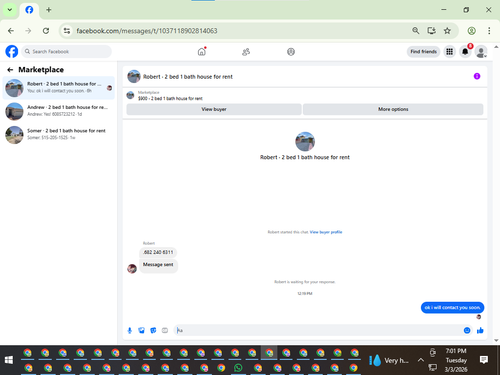
Task: Open the account profile menu
Action: 481,52
